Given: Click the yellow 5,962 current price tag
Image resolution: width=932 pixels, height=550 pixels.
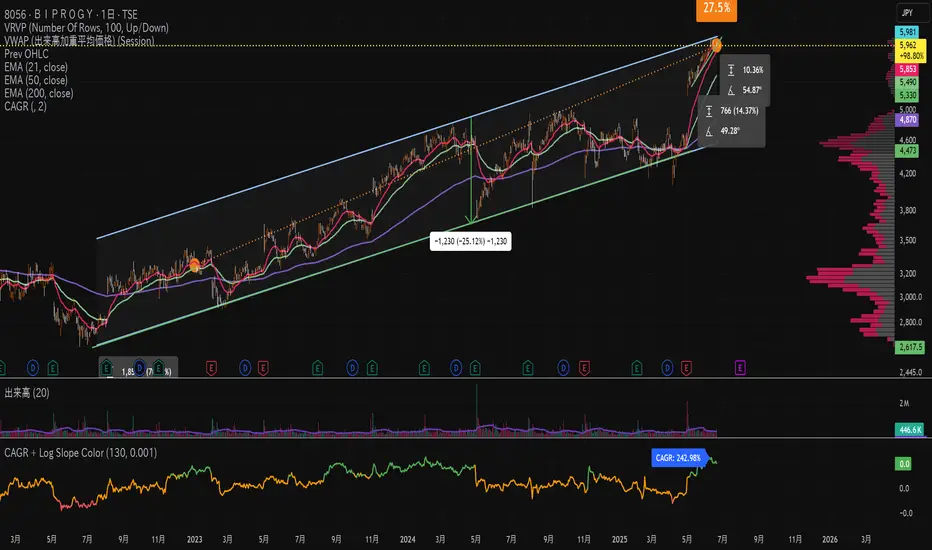Looking at the screenshot, I should click(x=905, y=45).
